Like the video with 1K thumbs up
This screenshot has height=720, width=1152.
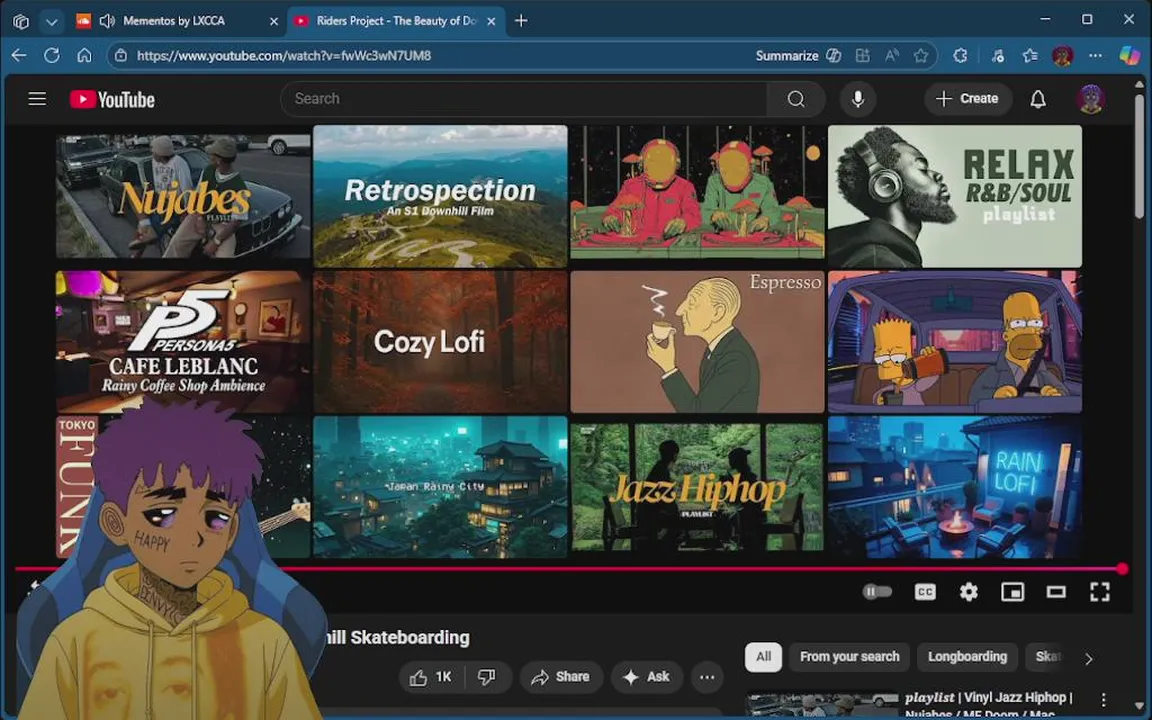(x=431, y=677)
